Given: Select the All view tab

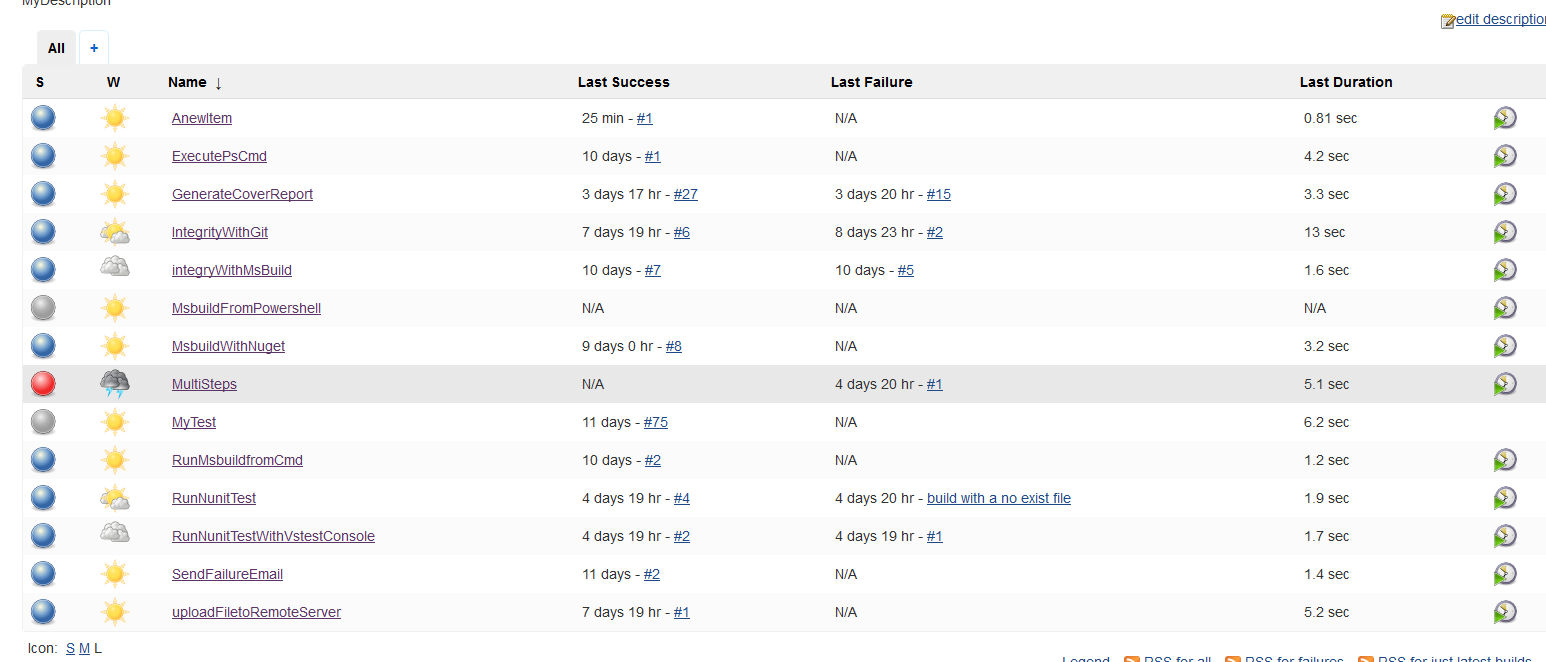Looking at the screenshot, I should (x=56, y=48).
